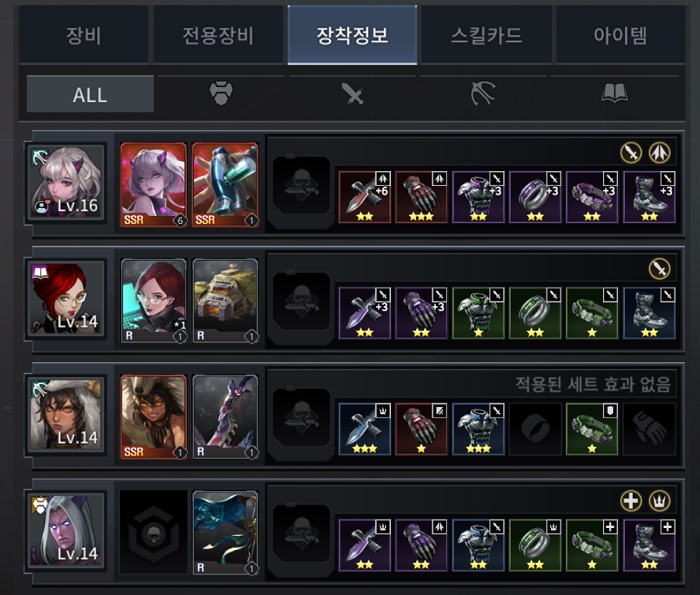Click the green belt item in third row
Viewport: 700px width, 595px height.
[592, 429]
